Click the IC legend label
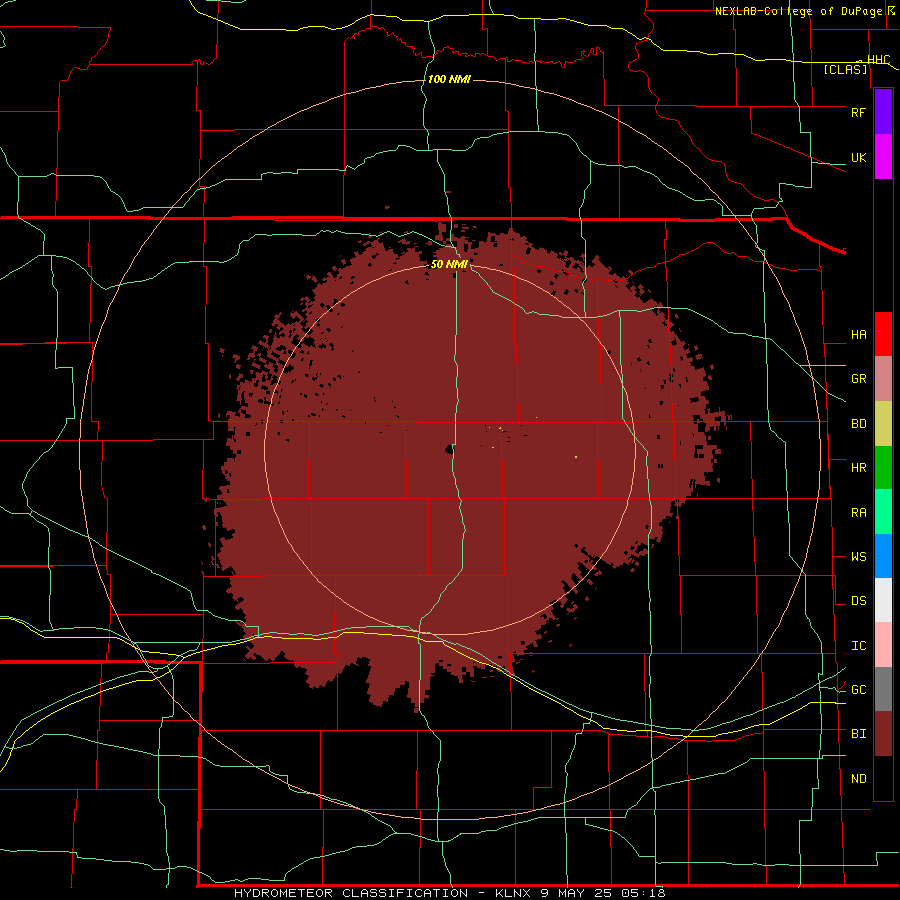900x900 pixels. [x=858, y=646]
